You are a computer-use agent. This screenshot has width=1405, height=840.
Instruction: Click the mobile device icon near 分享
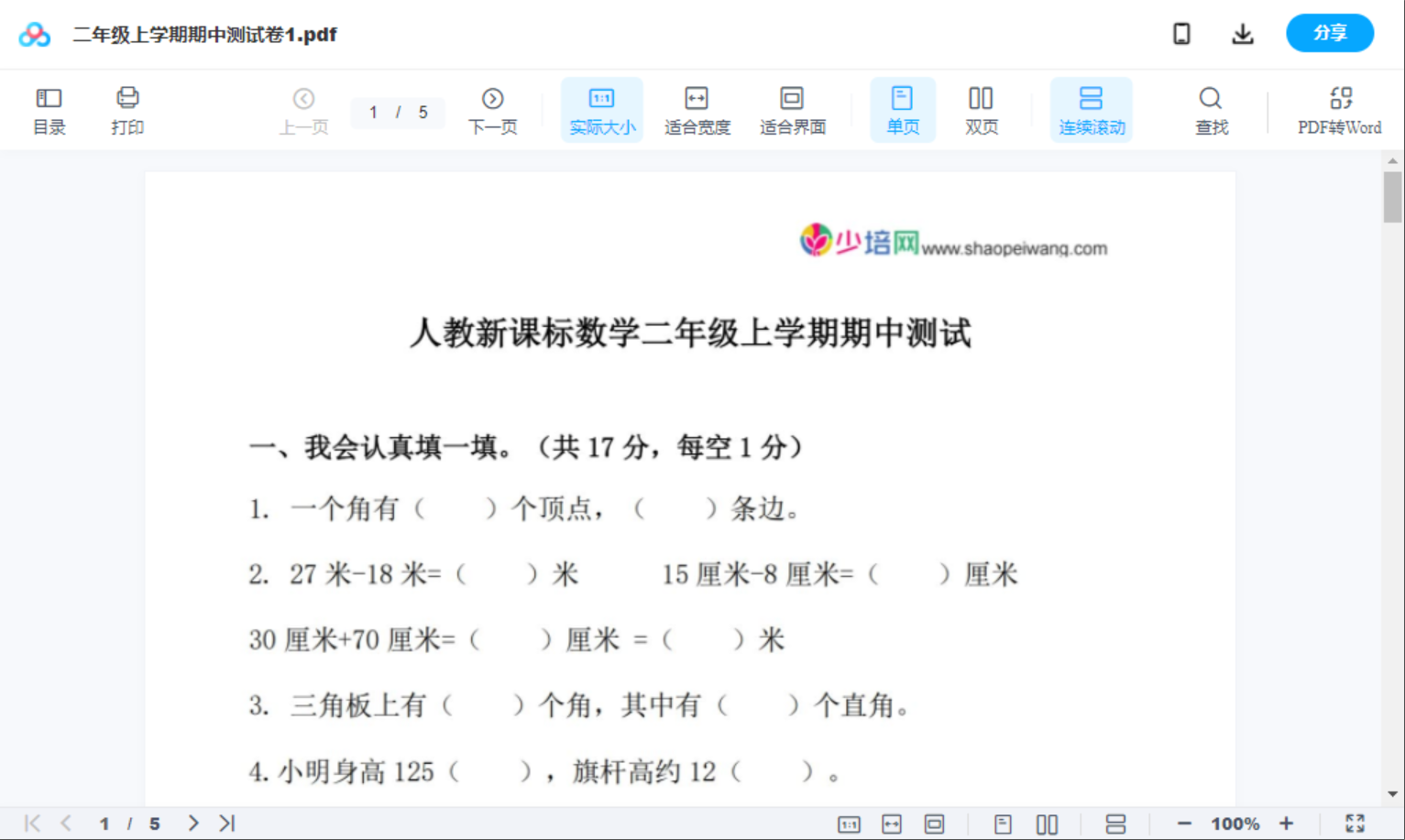coord(1181,33)
